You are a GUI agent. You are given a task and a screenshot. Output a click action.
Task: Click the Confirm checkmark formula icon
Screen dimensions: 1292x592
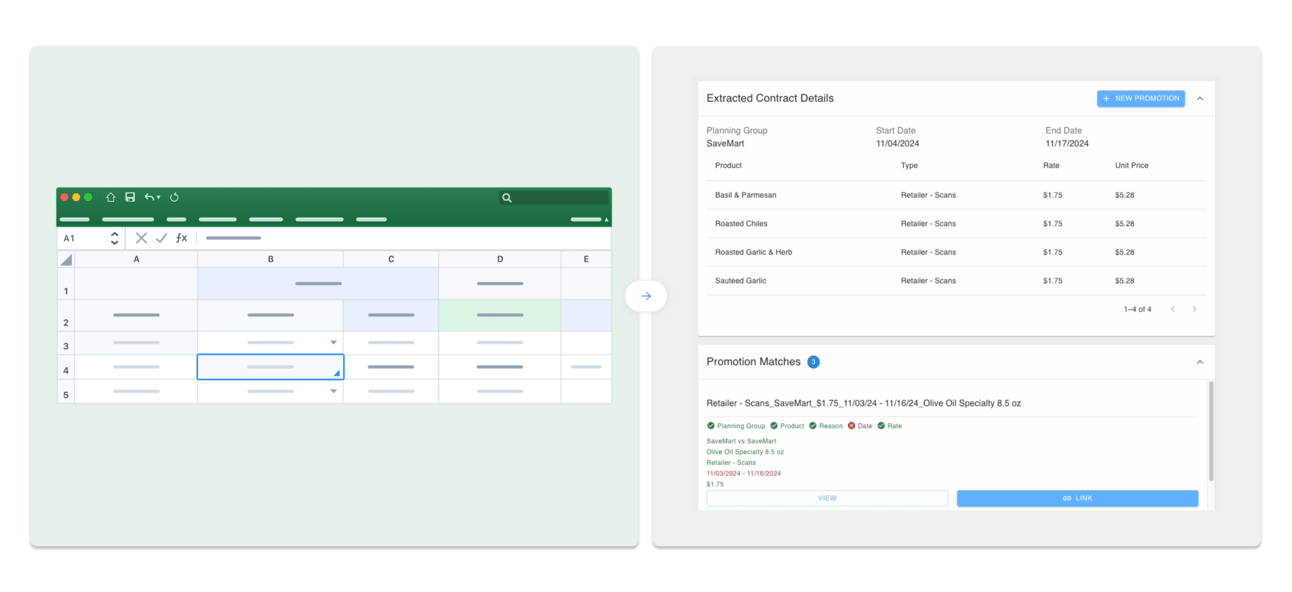[161, 238]
